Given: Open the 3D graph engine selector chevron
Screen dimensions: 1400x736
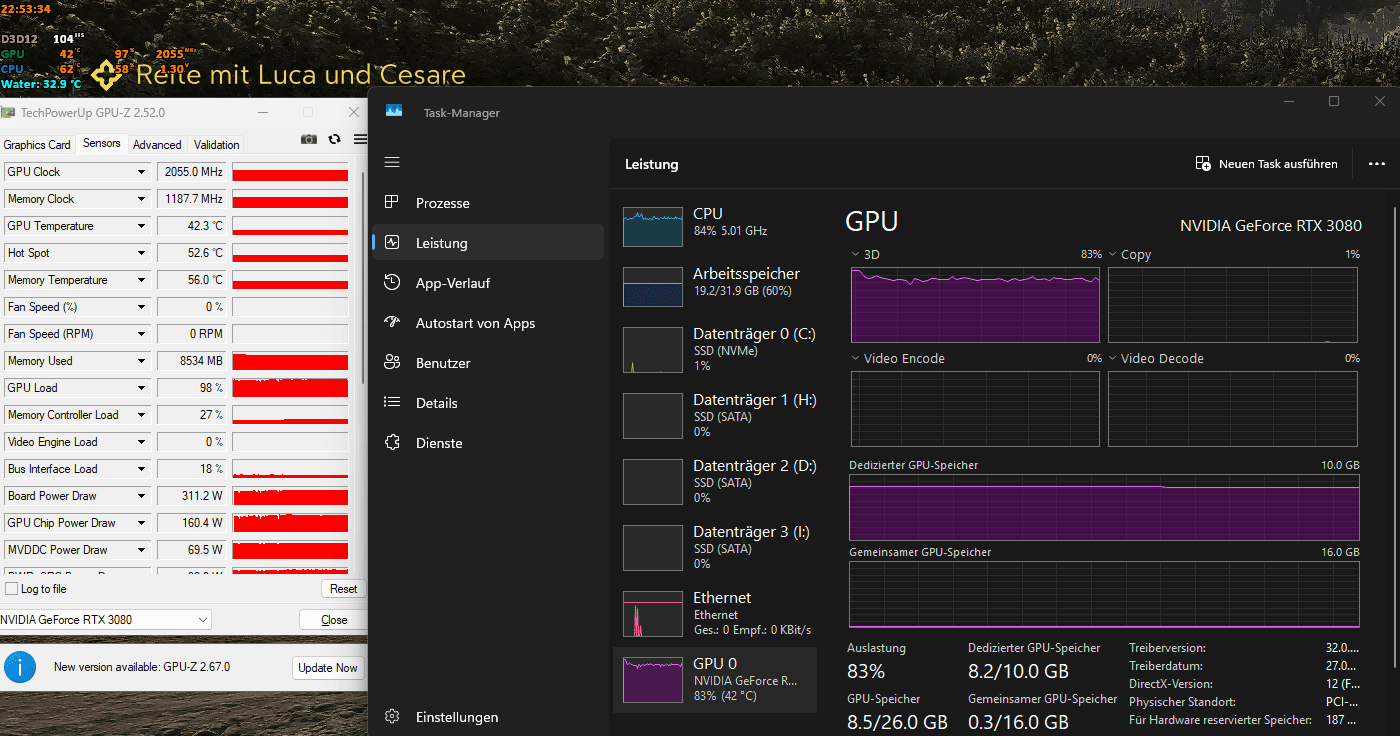Looking at the screenshot, I should pyautogui.click(x=856, y=255).
